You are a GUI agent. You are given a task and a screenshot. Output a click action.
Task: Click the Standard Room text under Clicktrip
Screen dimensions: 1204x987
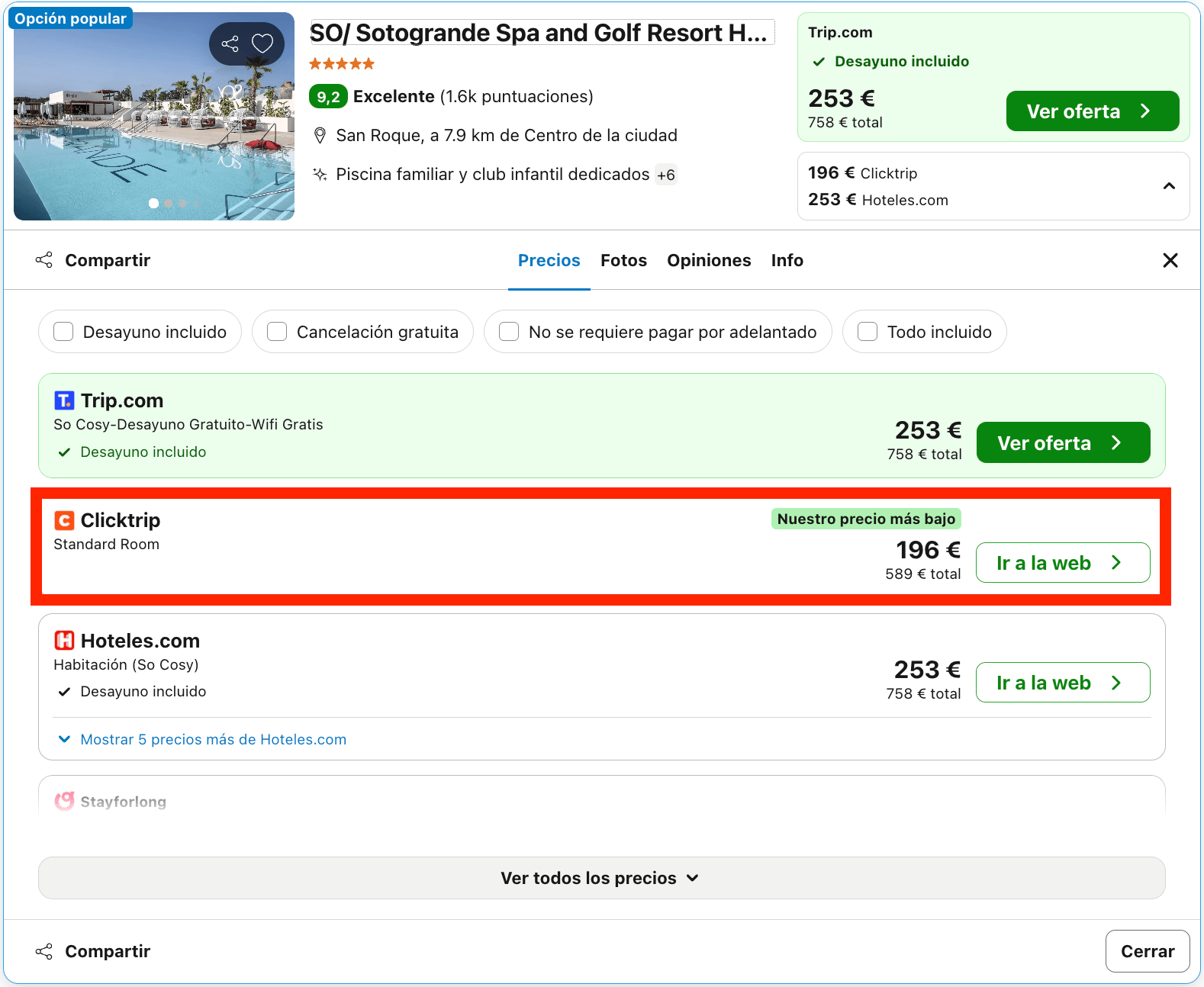[107, 545]
